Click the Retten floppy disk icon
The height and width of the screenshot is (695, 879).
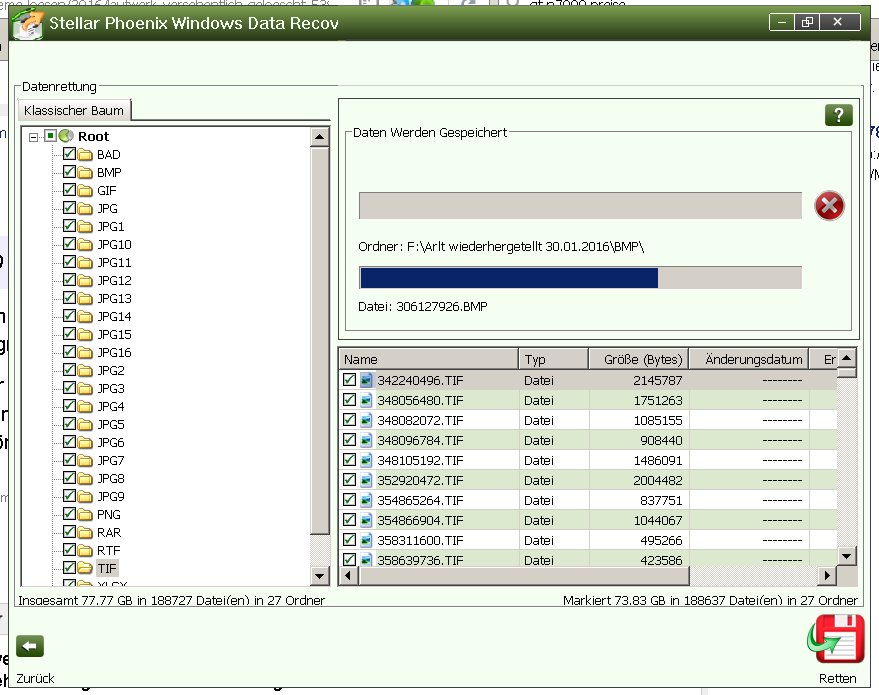coord(836,640)
